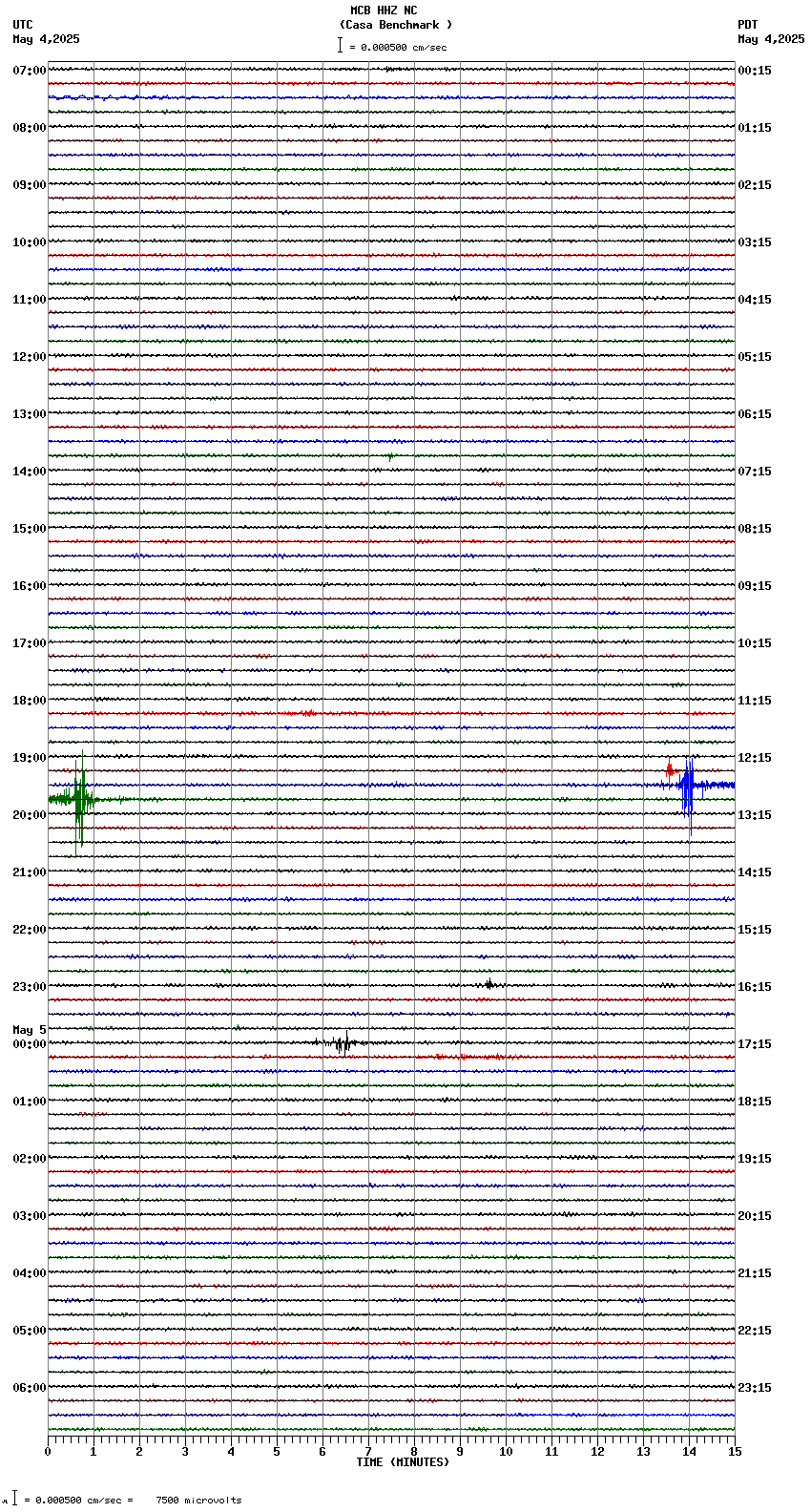Click the 00:15 PDT time label
Image resolution: width=811 pixels, height=1512 pixels.
755,71
